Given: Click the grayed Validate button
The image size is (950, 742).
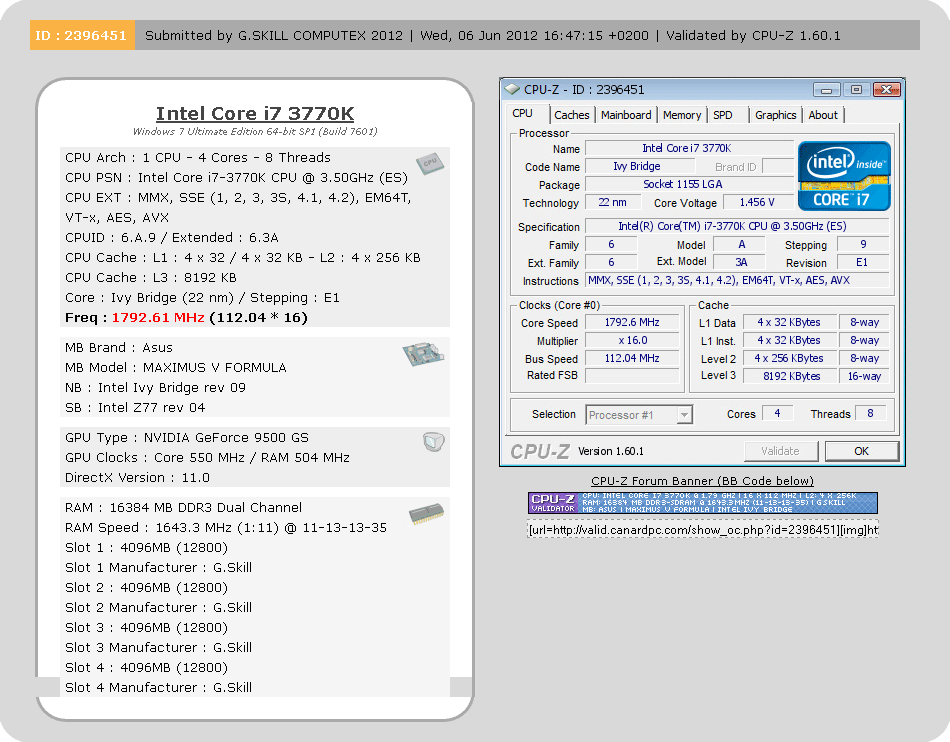Looking at the screenshot, I should pyautogui.click(x=780, y=451).
